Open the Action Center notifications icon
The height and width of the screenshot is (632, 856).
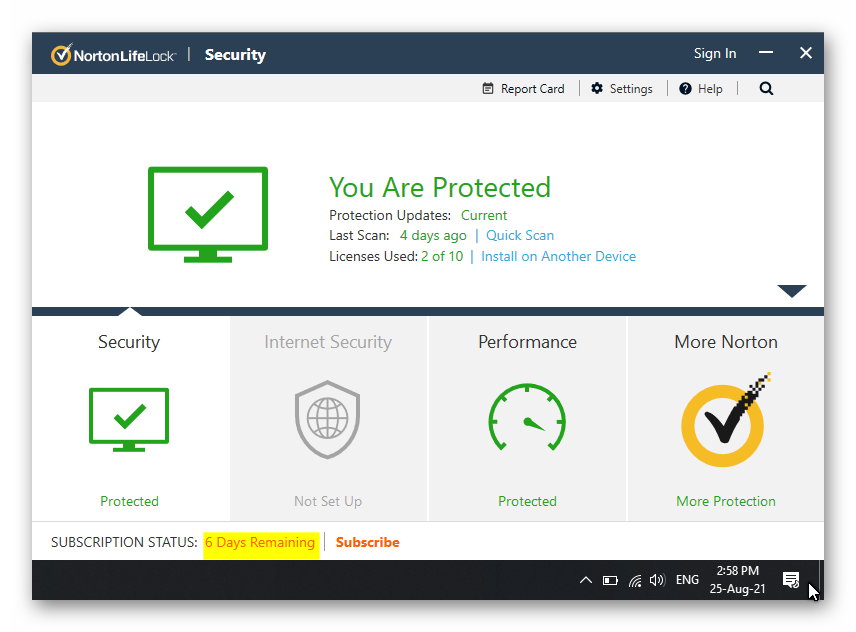click(790, 580)
